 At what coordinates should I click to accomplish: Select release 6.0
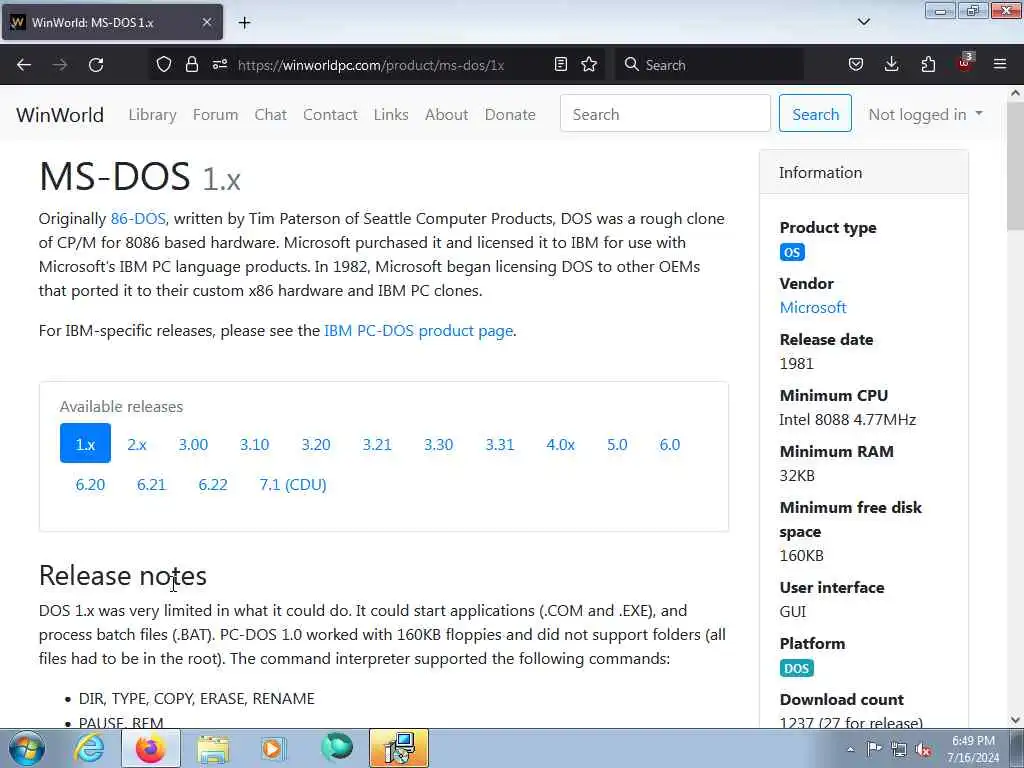point(669,444)
